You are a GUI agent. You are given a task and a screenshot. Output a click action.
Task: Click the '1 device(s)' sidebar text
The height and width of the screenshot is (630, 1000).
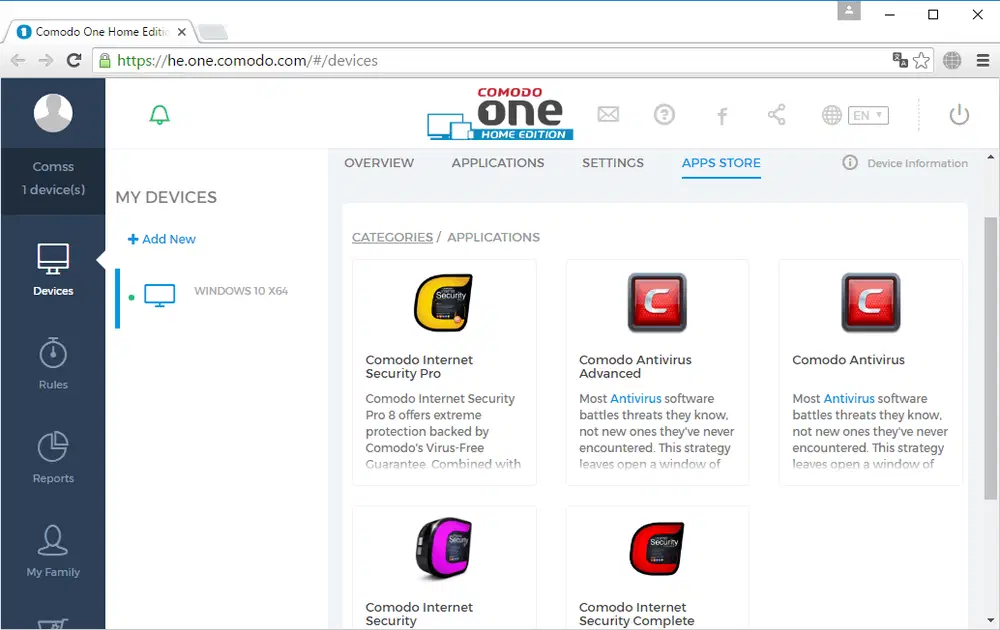[x=53, y=190]
